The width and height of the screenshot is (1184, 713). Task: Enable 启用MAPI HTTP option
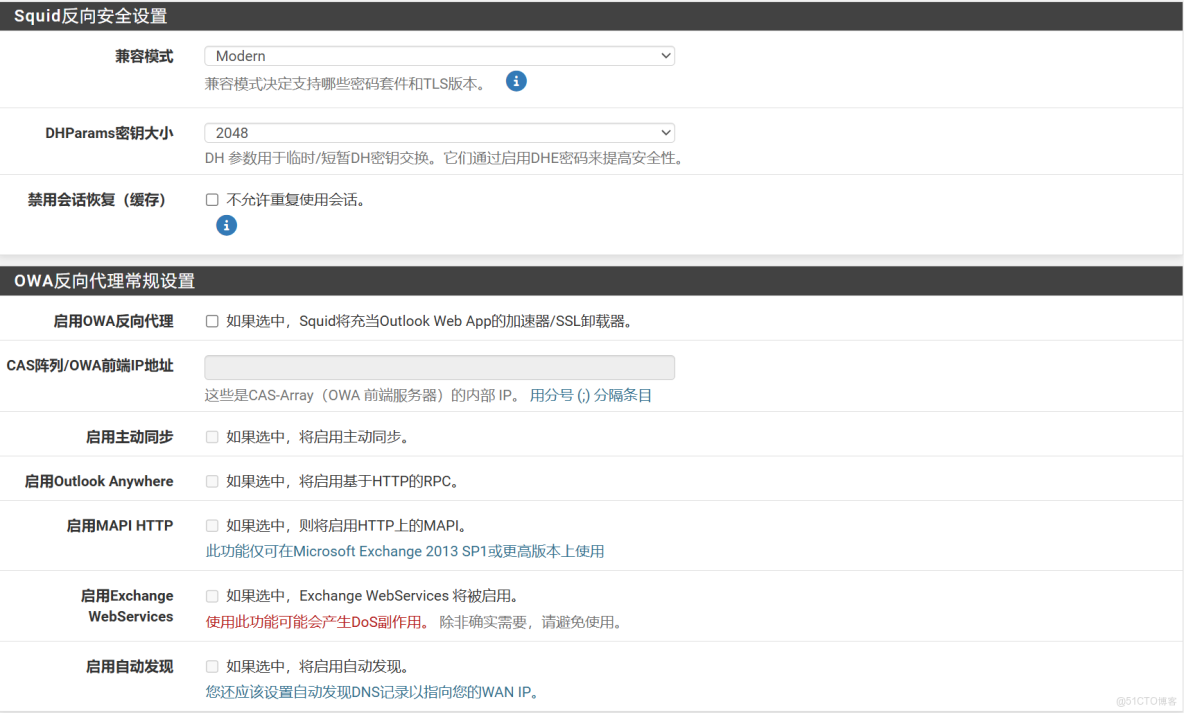pyautogui.click(x=211, y=525)
